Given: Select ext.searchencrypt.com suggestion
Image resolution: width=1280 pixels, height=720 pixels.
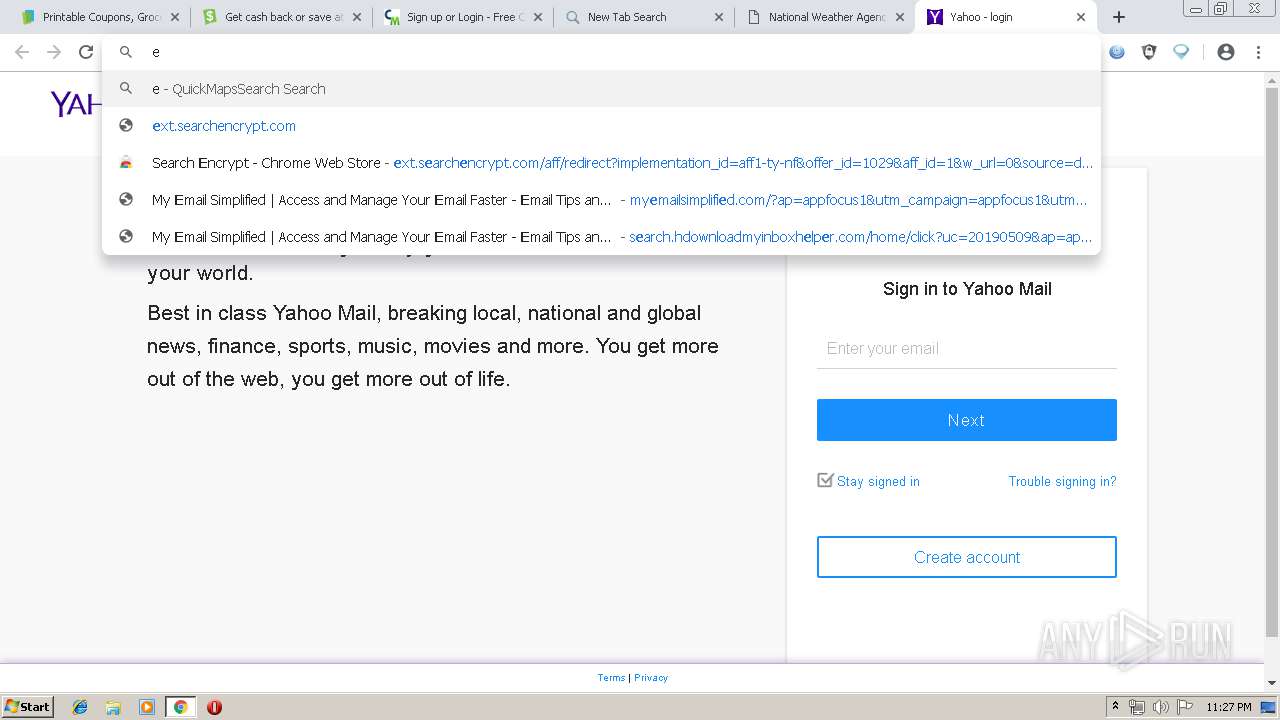Looking at the screenshot, I should tap(601, 126).
